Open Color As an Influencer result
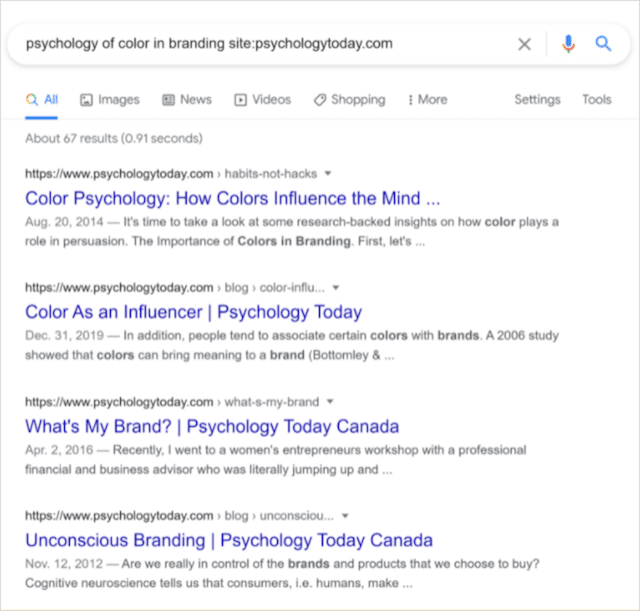This screenshot has width=640, height=611. tap(193, 313)
